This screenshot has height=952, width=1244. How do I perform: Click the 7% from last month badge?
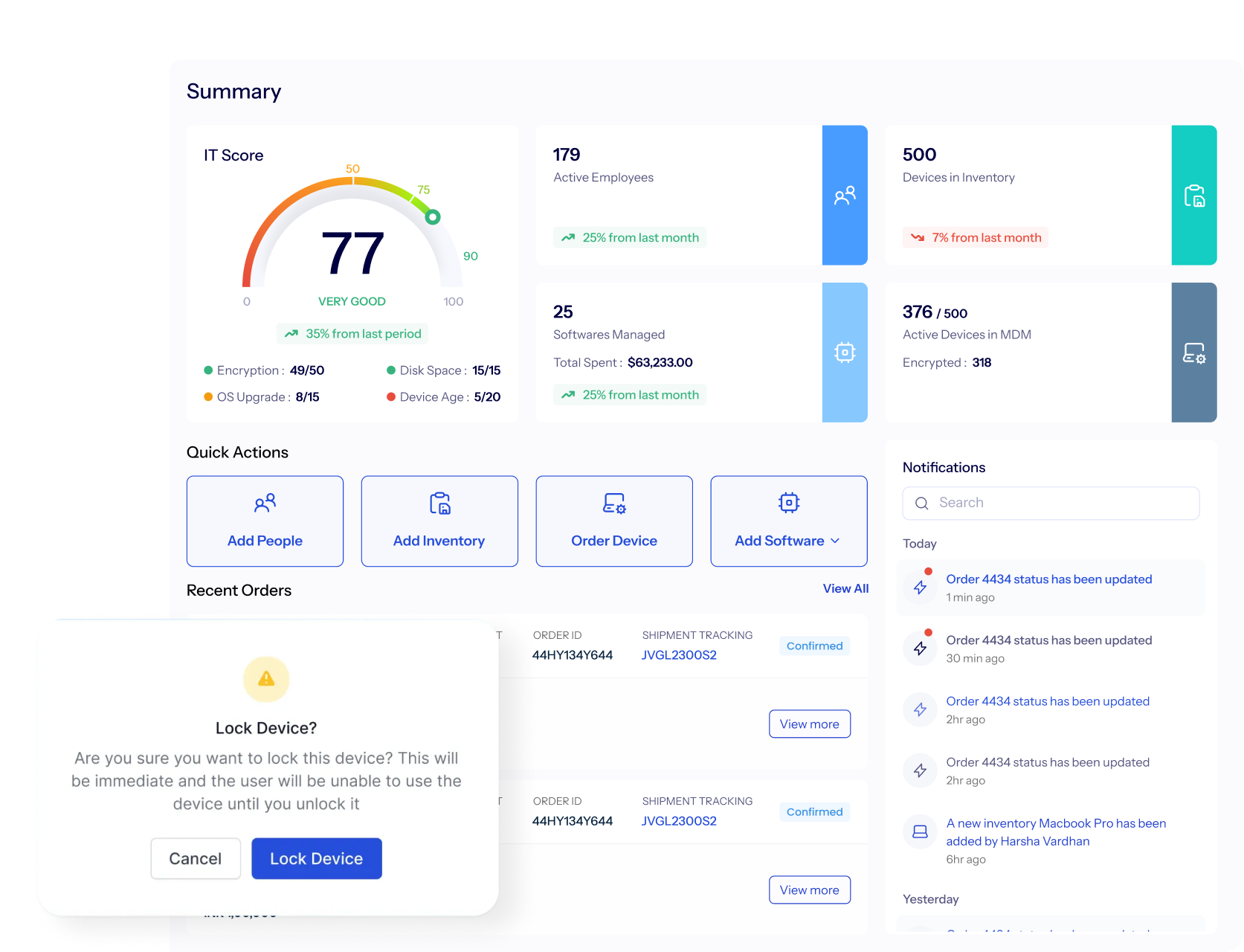coord(976,238)
